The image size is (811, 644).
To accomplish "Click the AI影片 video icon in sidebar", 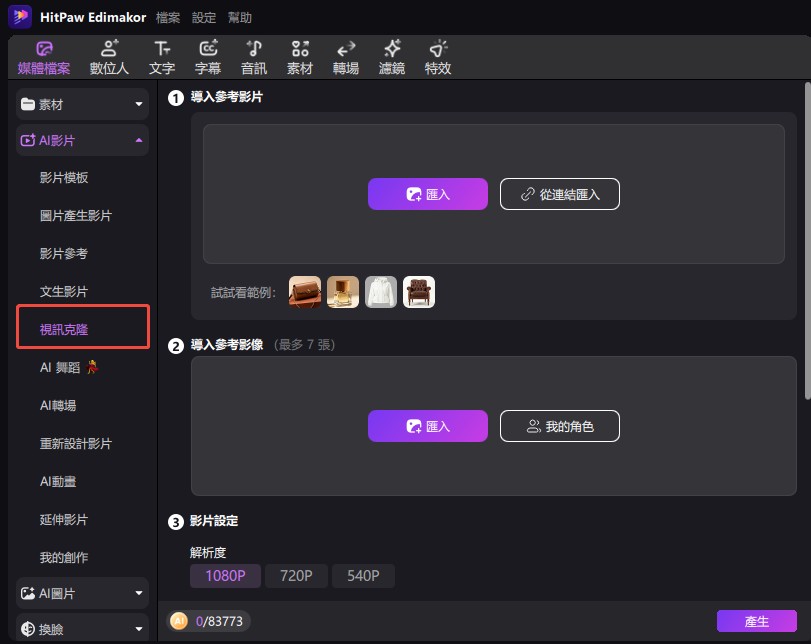I will tap(27, 140).
